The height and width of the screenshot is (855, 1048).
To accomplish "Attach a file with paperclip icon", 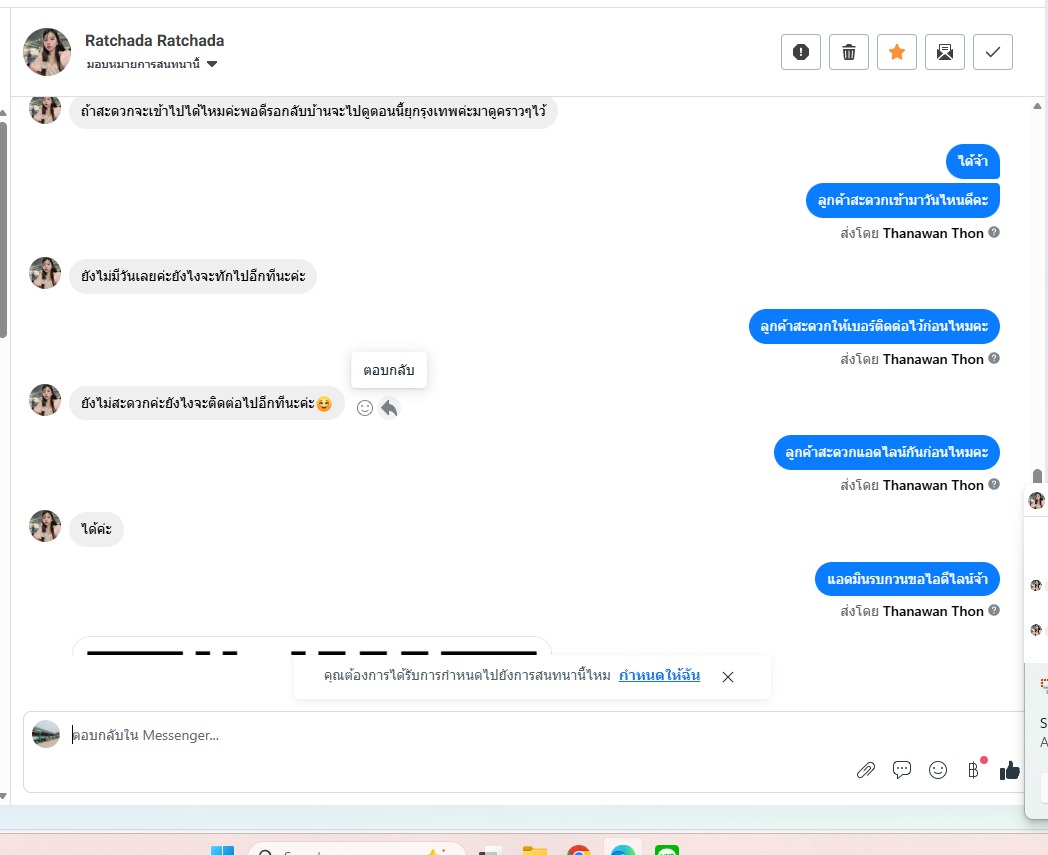I will 866,770.
